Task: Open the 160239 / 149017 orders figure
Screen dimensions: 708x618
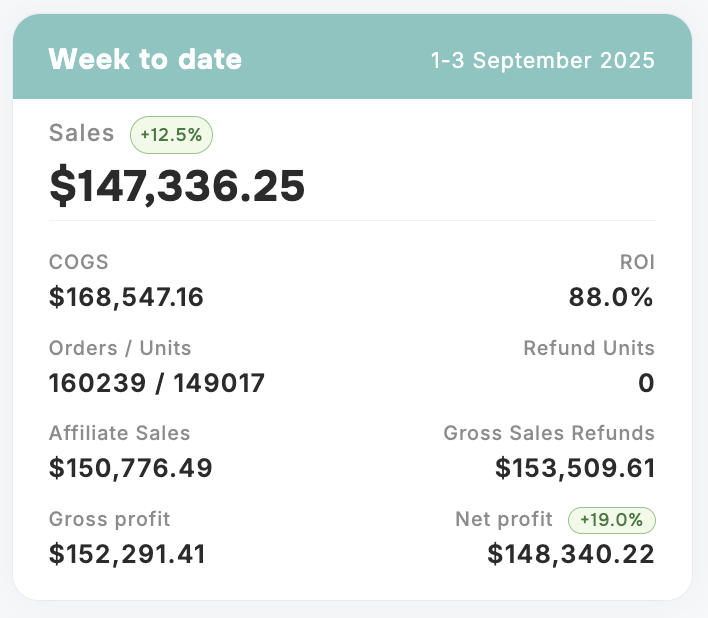Action: 157,383
